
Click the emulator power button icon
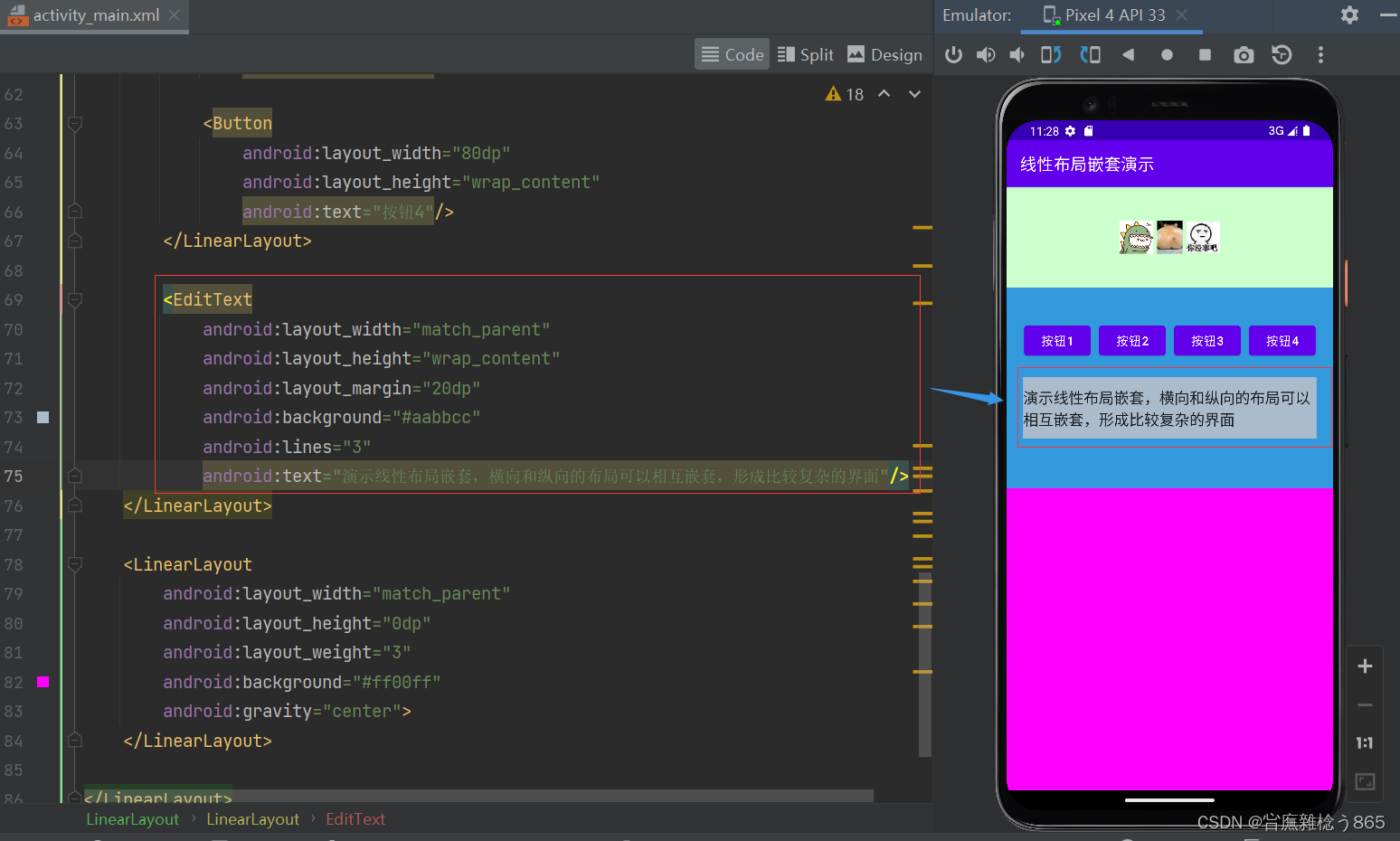pyautogui.click(x=953, y=55)
